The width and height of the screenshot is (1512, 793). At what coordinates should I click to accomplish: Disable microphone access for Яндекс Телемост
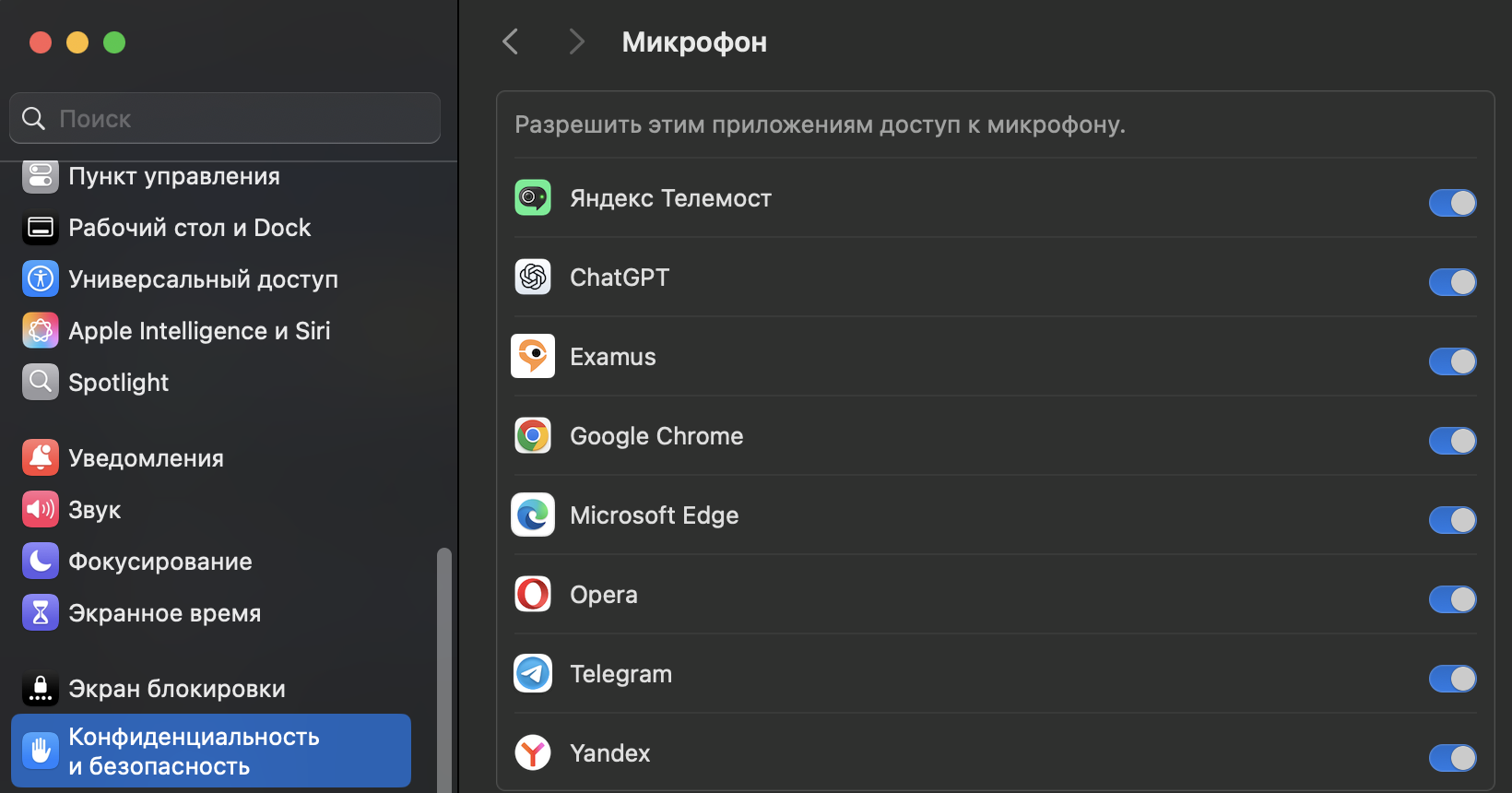[1453, 203]
